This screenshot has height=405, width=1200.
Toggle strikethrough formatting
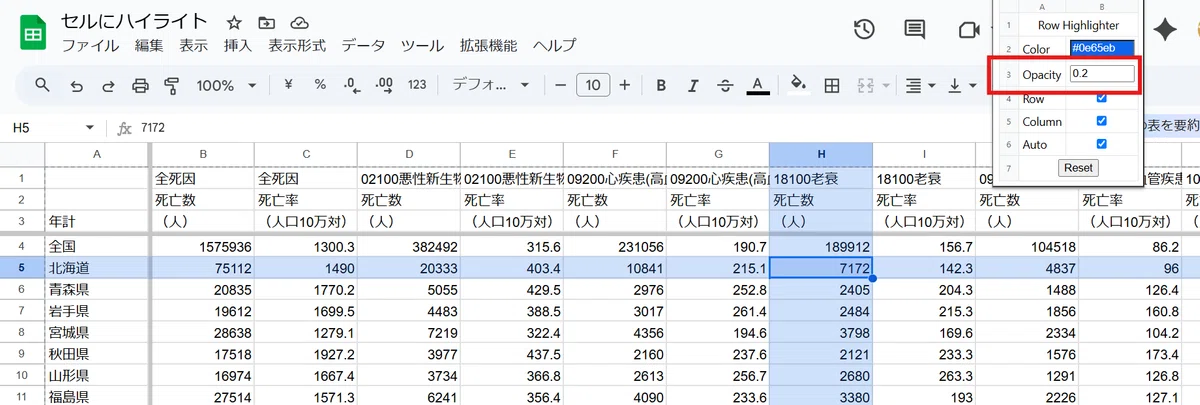tap(725, 85)
